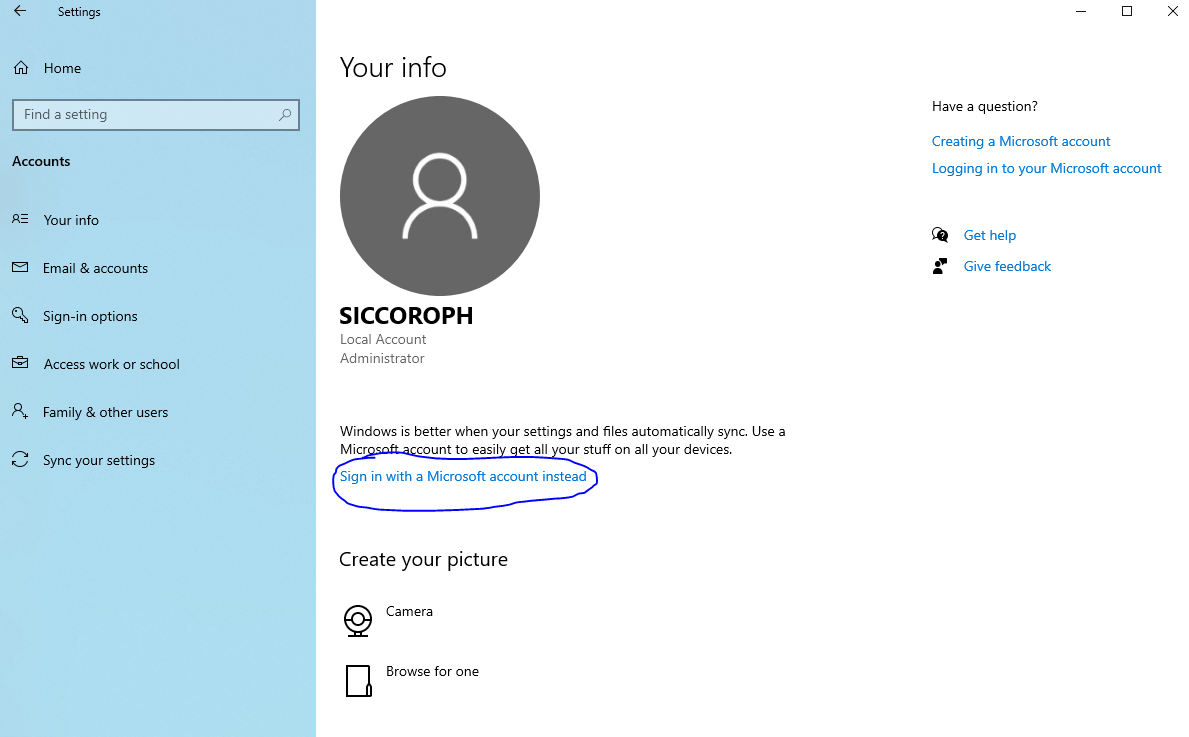Click the Browse for one icon
Image resolution: width=1189 pixels, height=737 pixels.
coord(358,681)
